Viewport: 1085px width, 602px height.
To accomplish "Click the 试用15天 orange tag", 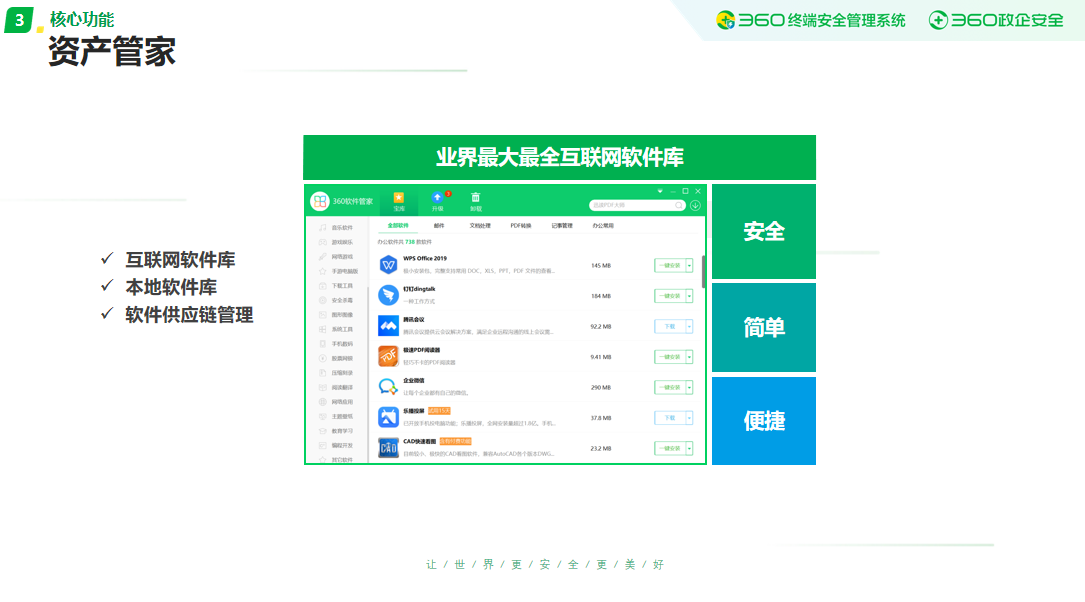I will pyautogui.click(x=439, y=411).
